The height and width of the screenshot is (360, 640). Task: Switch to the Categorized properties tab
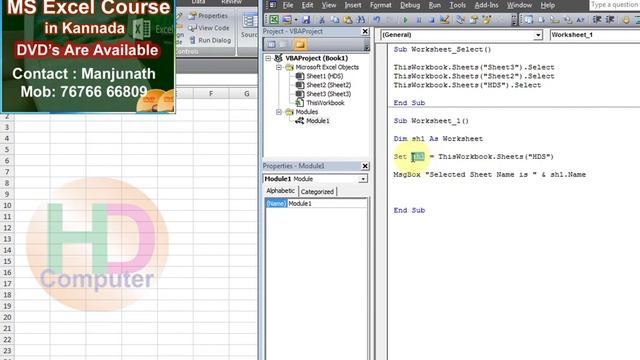coord(318,191)
